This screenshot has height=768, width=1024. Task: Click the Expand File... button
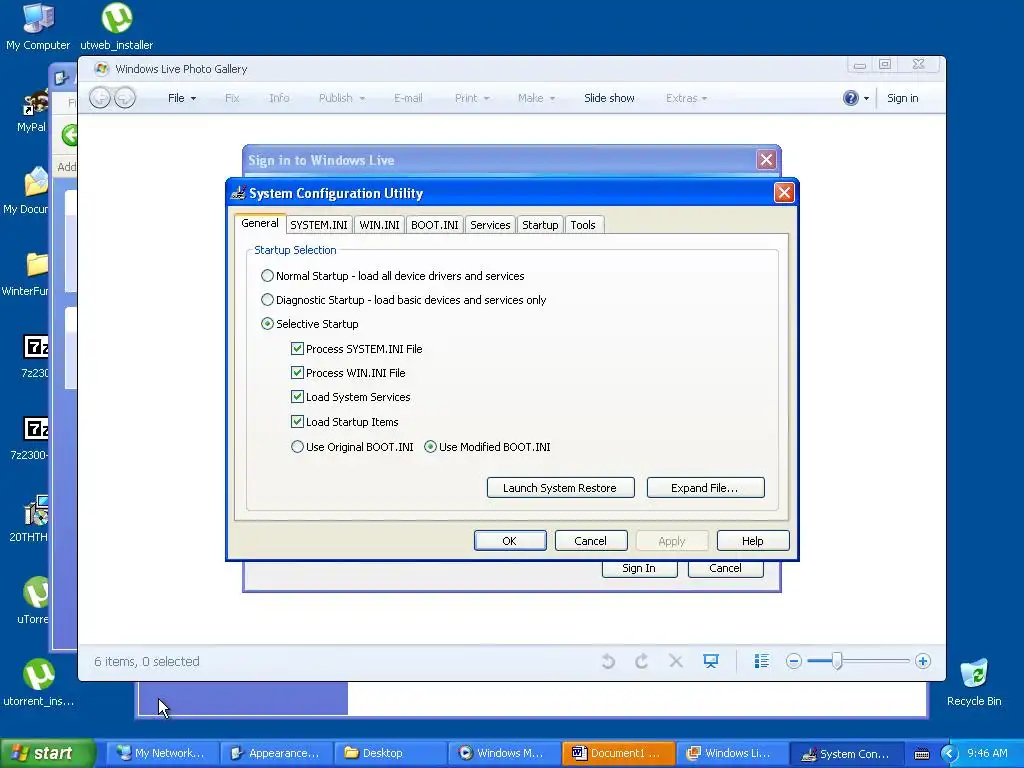coord(705,488)
